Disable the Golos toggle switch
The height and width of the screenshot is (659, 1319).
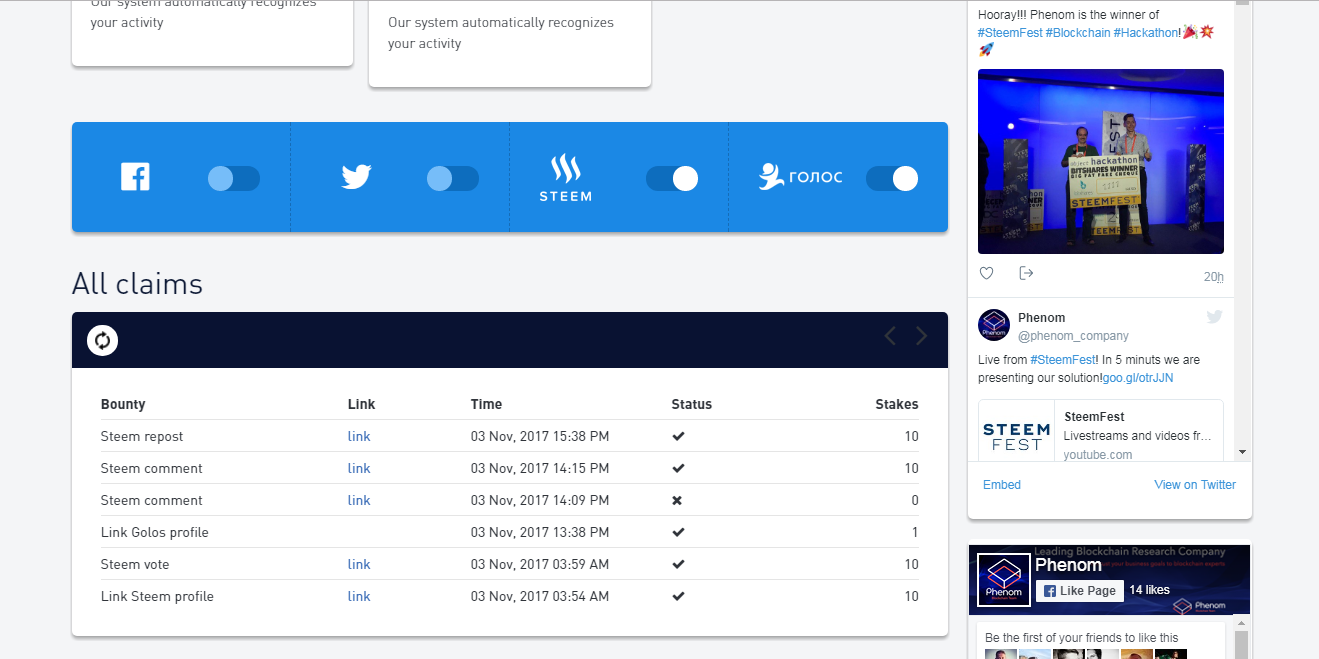[891, 178]
